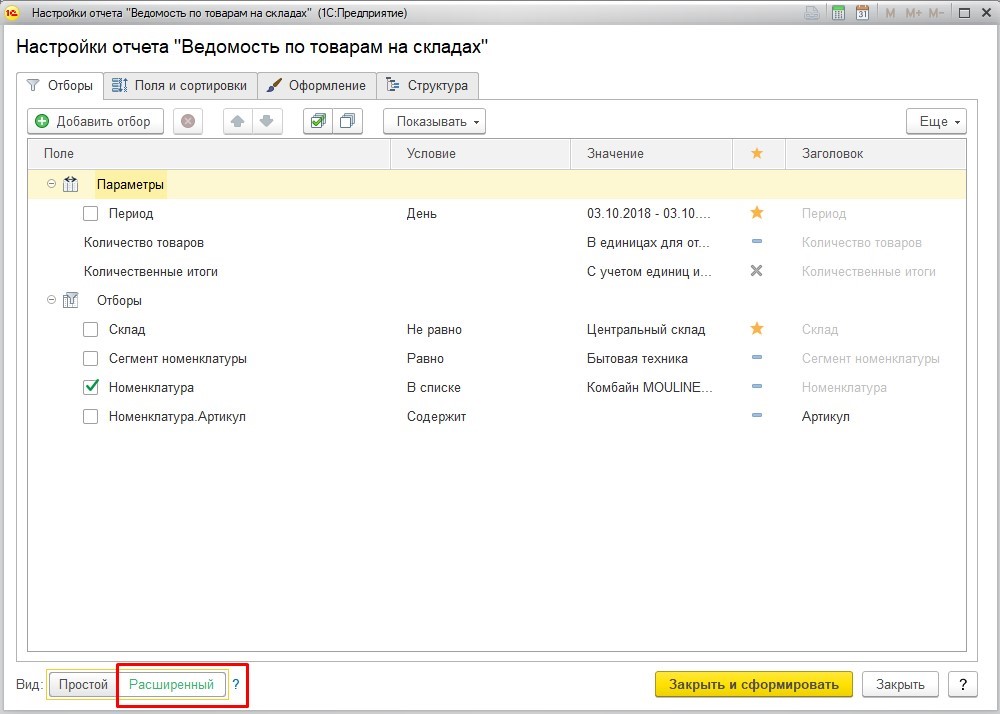
Task: Open the calendar icon in title bar
Action: tap(862, 12)
